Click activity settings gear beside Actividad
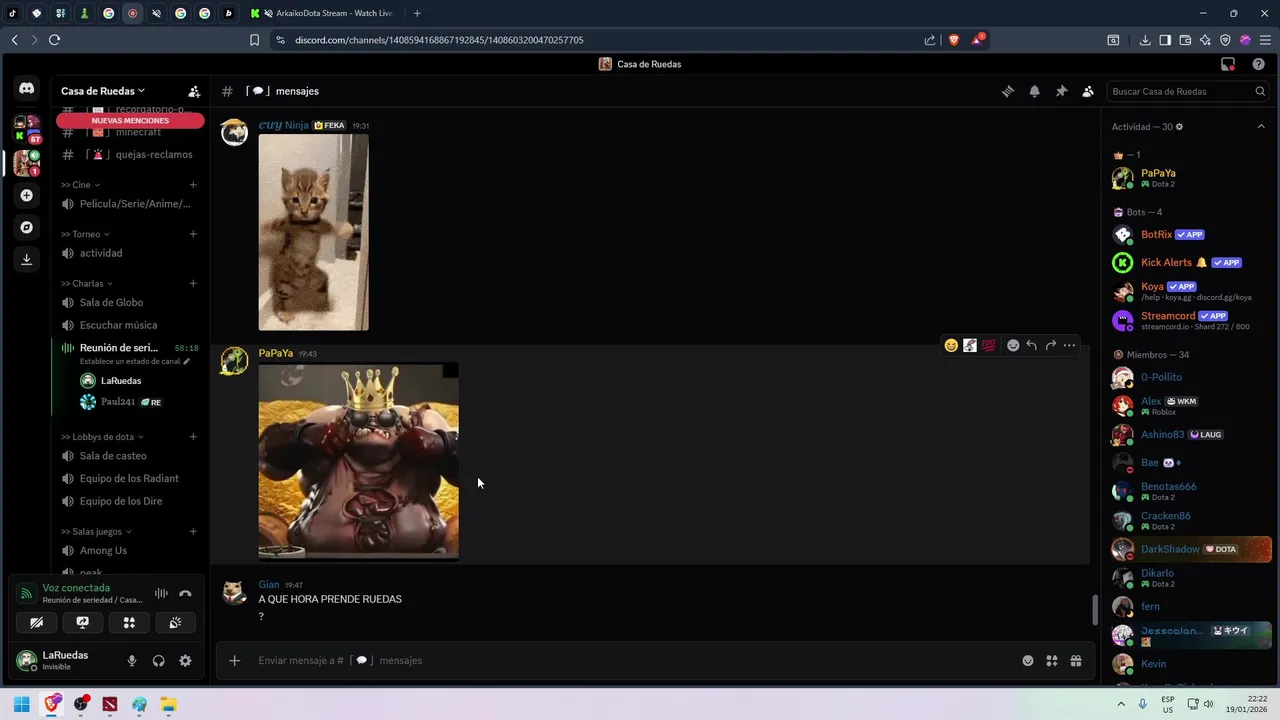 (x=1179, y=127)
